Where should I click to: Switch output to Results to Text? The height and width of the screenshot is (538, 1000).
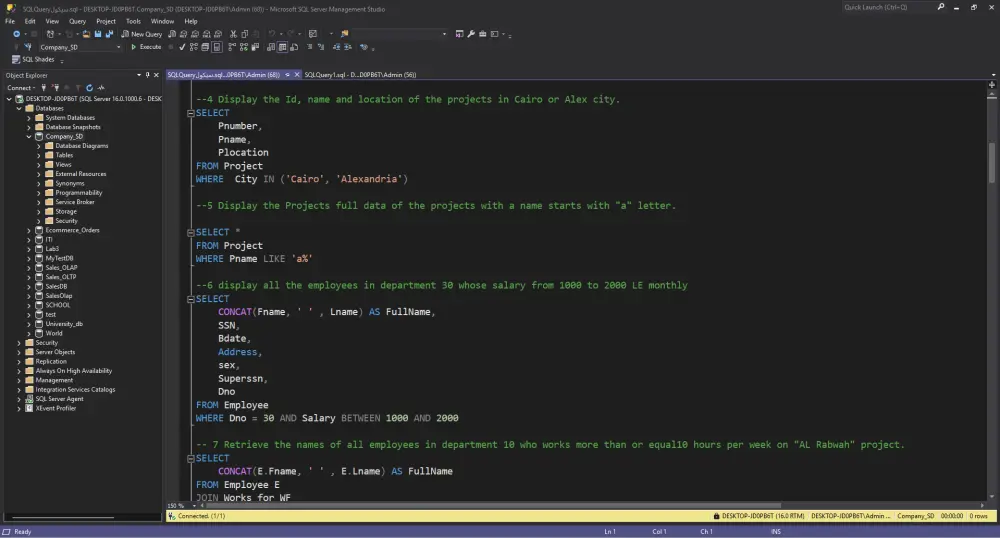[x=271, y=47]
